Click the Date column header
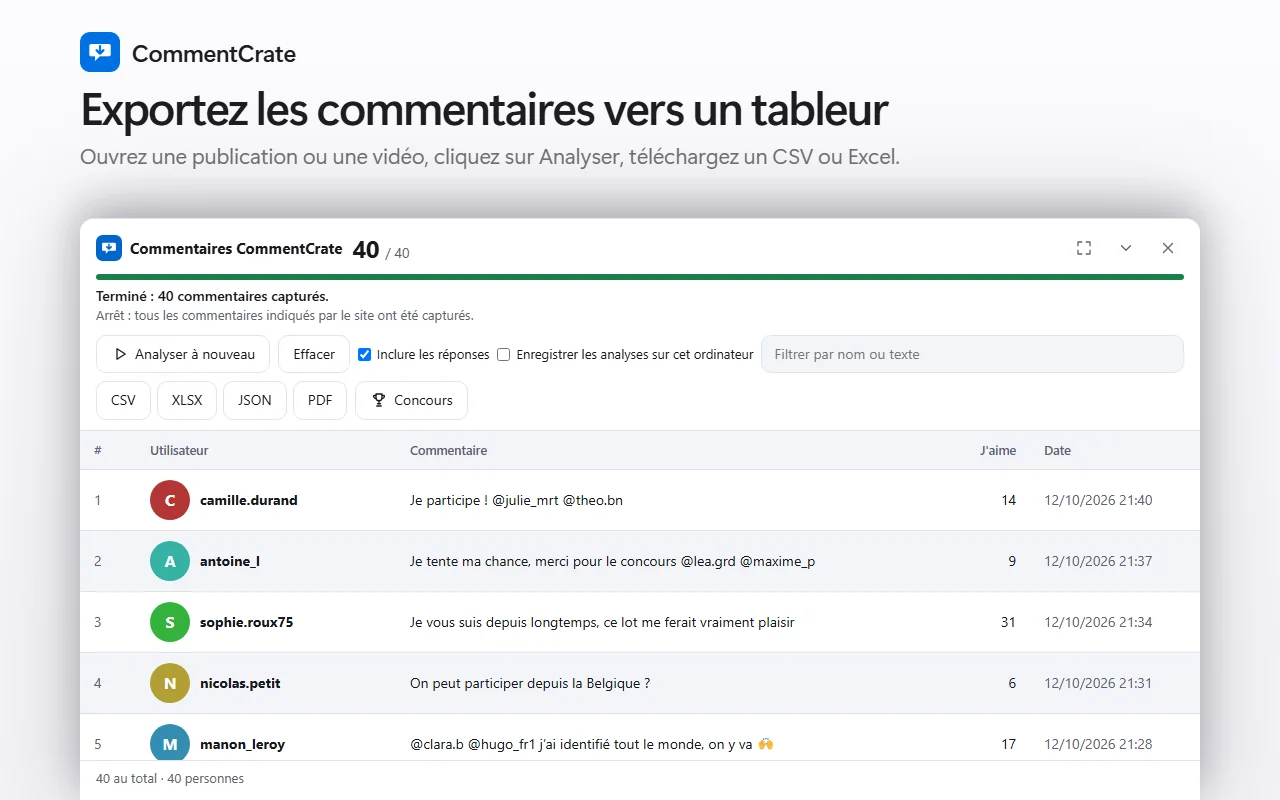 1057,451
